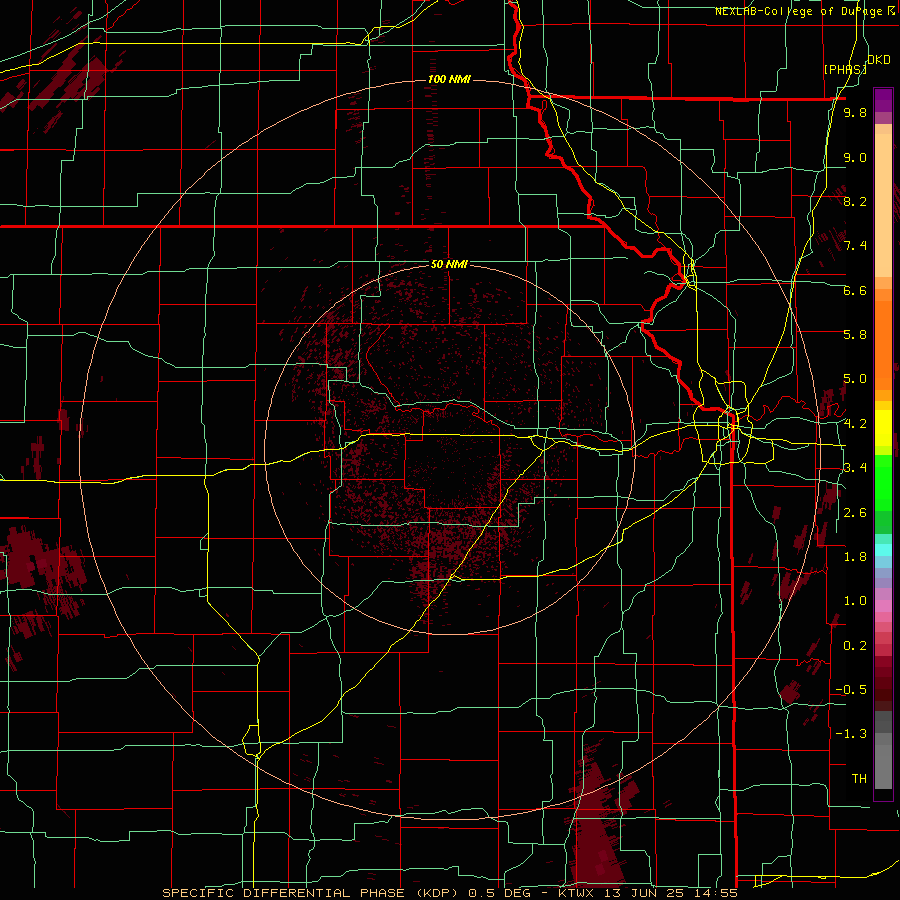Click the 2.6 value on the color scale
The image size is (900, 900).
(x=855, y=513)
